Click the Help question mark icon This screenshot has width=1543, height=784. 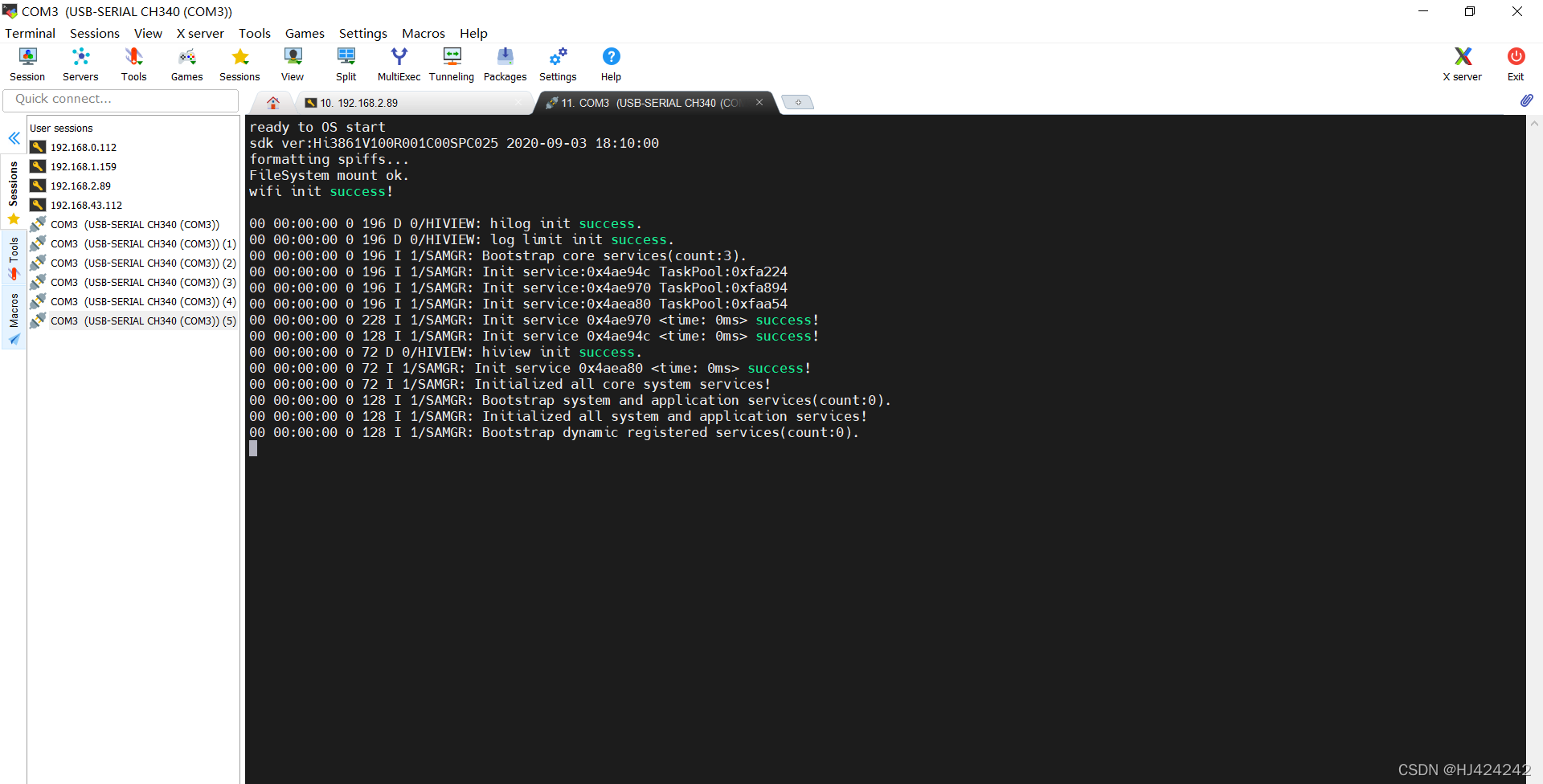pos(611,64)
